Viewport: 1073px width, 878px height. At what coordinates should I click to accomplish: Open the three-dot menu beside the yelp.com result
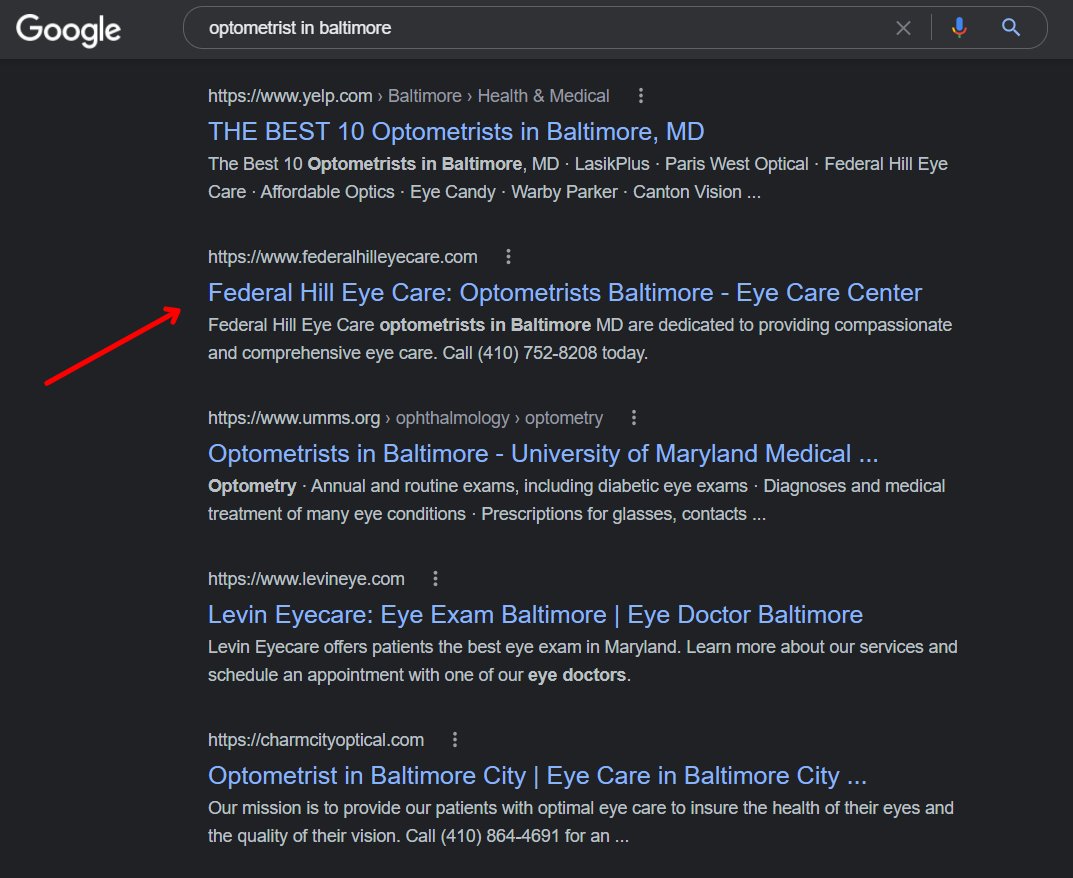pos(641,96)
